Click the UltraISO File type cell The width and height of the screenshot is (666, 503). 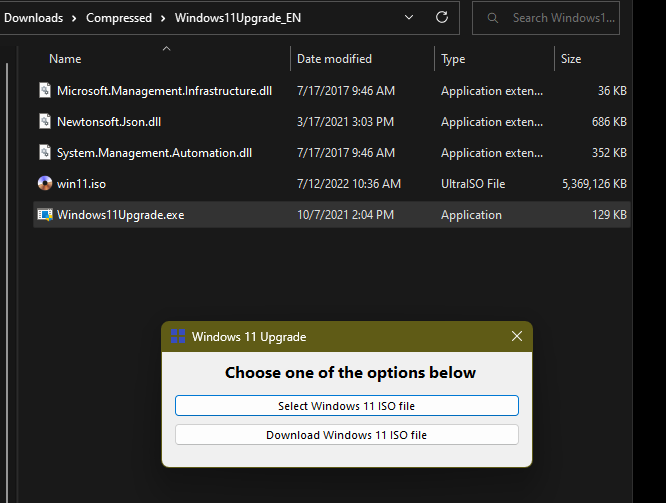click(x=473, y=184)
